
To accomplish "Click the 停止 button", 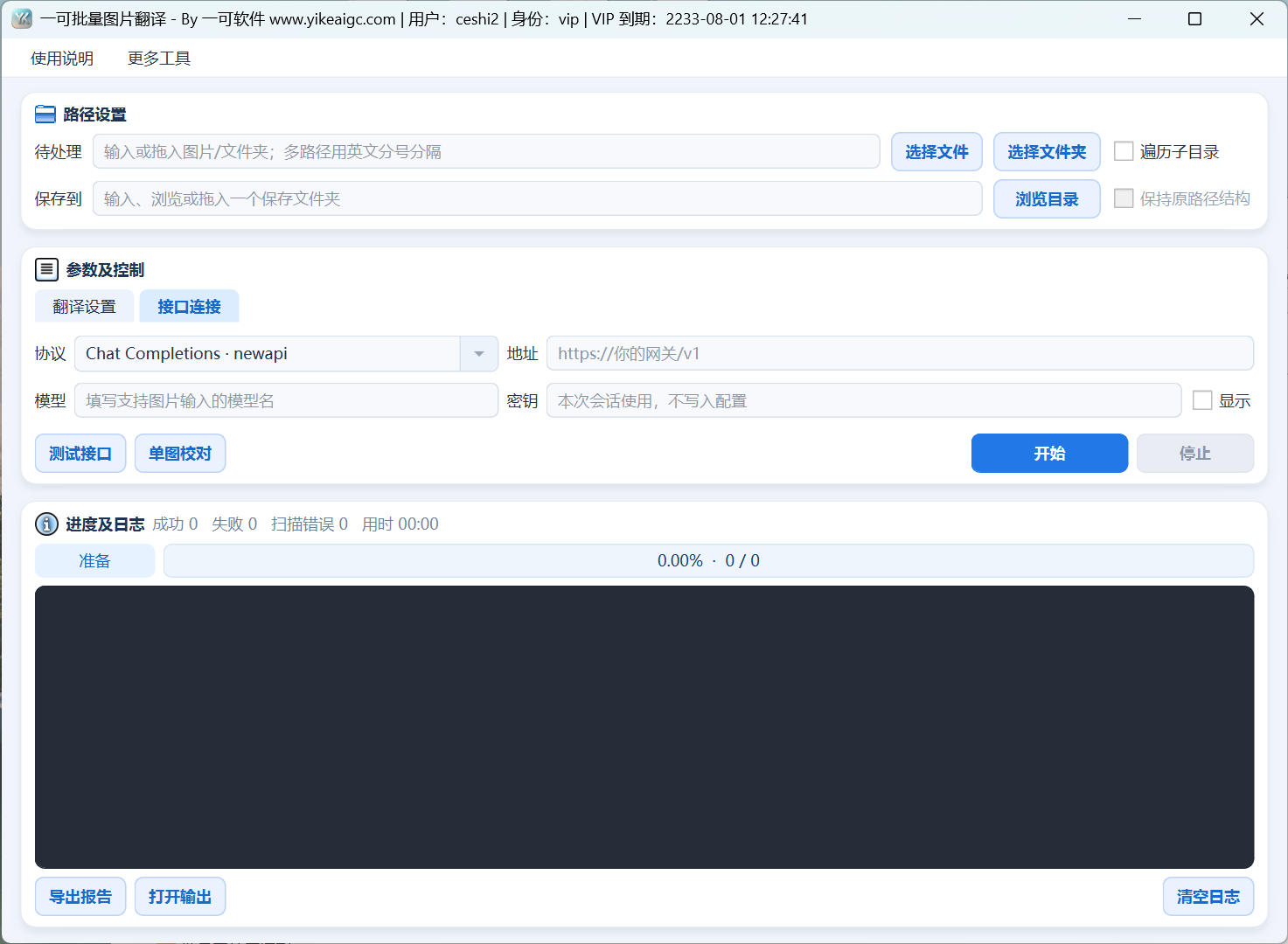I will click(x=1195, y=454).
